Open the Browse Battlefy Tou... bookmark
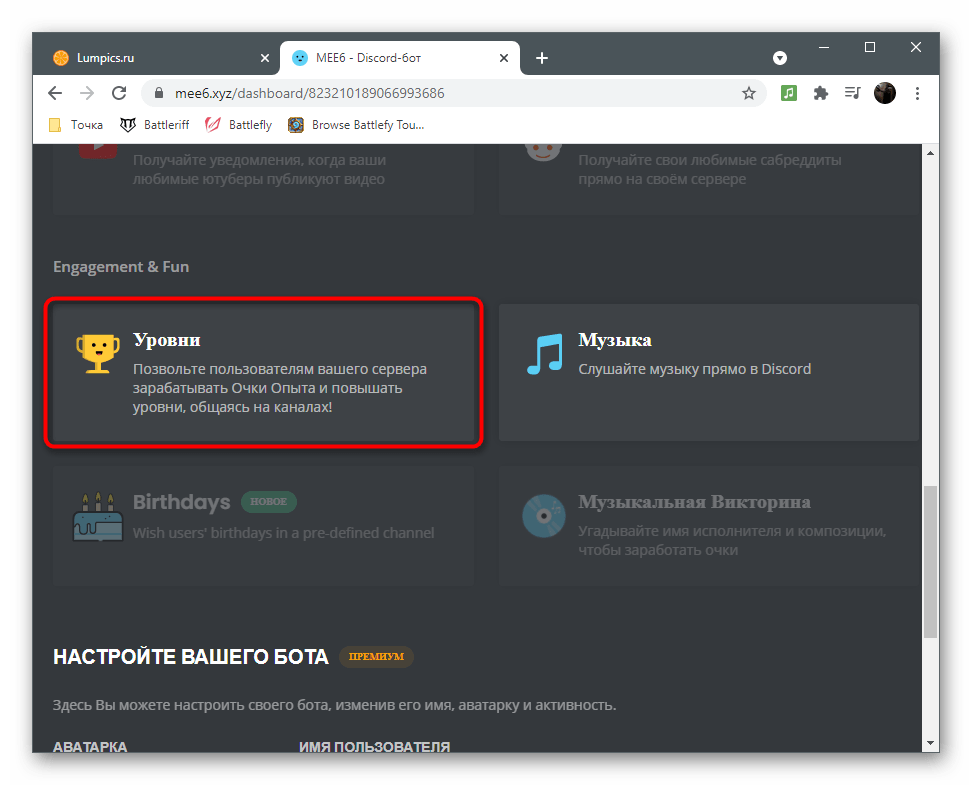The image size is (972, 785). (x=357, y=125)
